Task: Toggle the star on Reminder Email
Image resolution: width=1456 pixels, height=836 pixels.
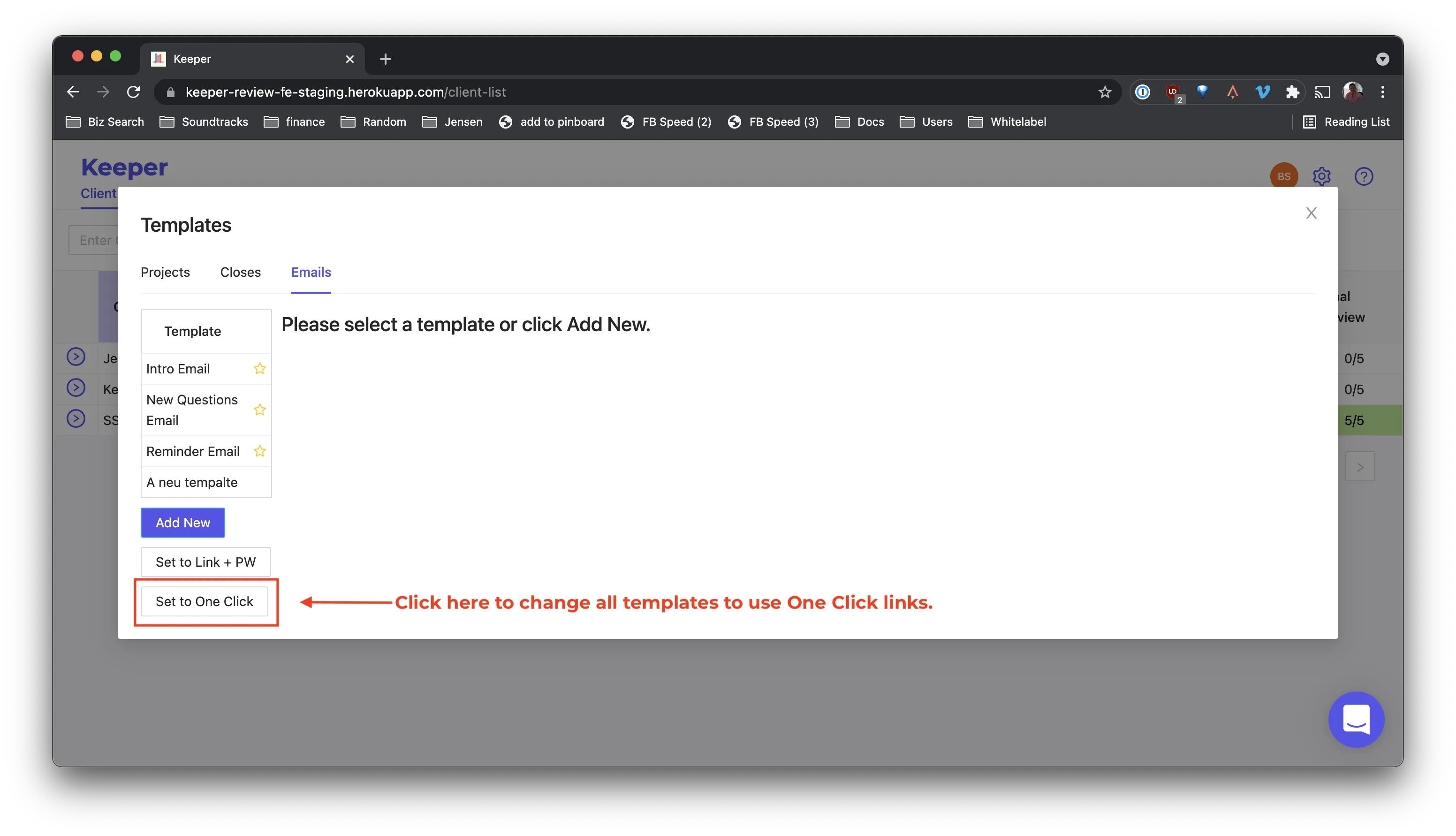Action: [259, 451]
